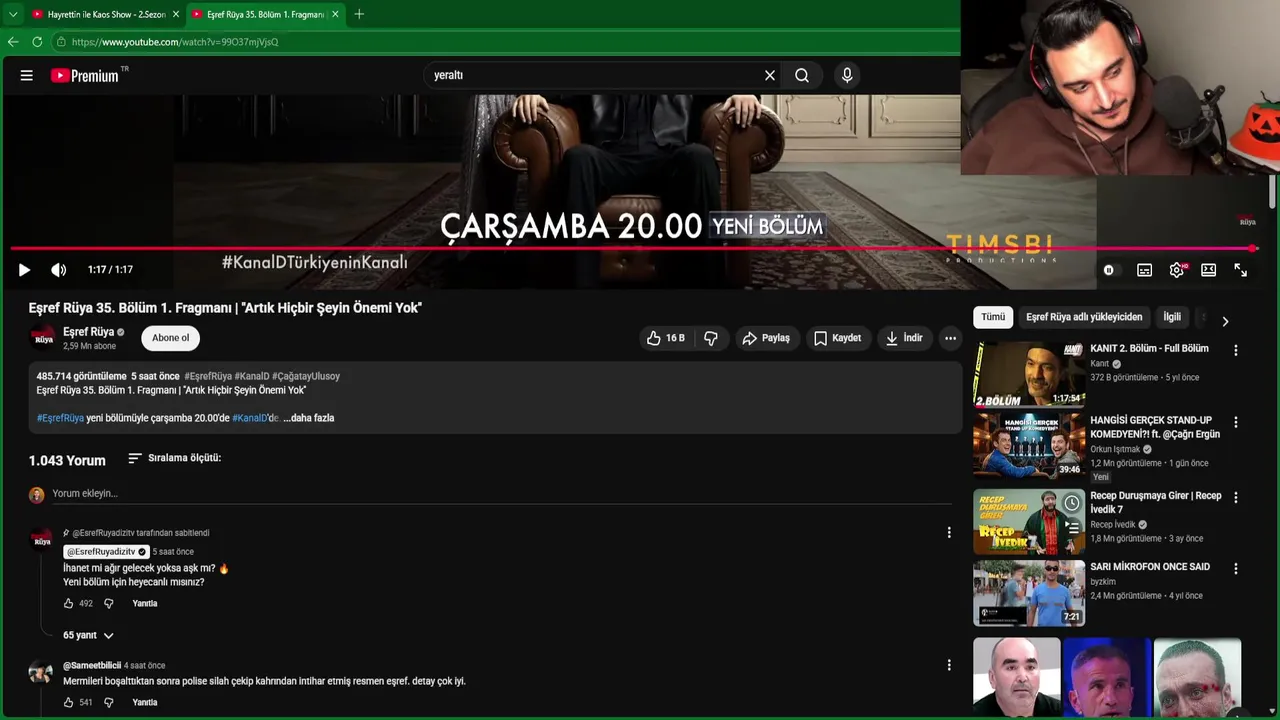
Task: Start voice search with microphone icon
Action: point(847,75)
